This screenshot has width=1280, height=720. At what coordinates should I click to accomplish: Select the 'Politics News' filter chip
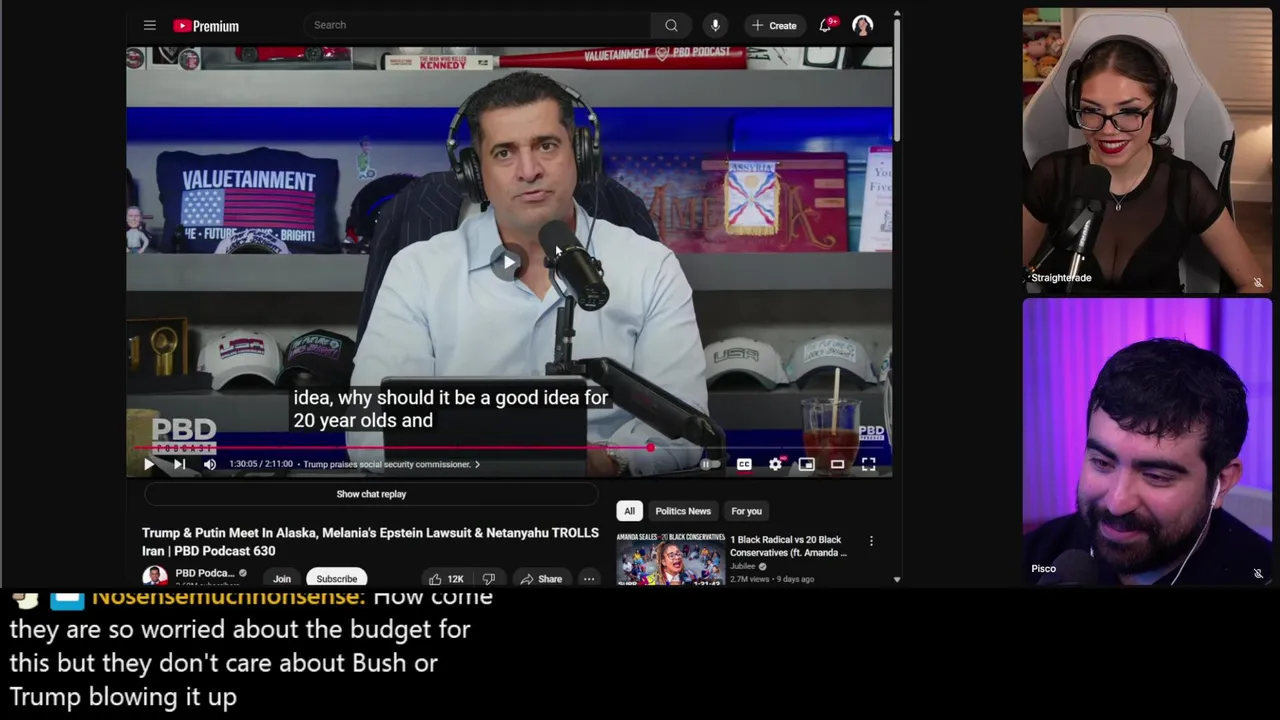[683, 511]
